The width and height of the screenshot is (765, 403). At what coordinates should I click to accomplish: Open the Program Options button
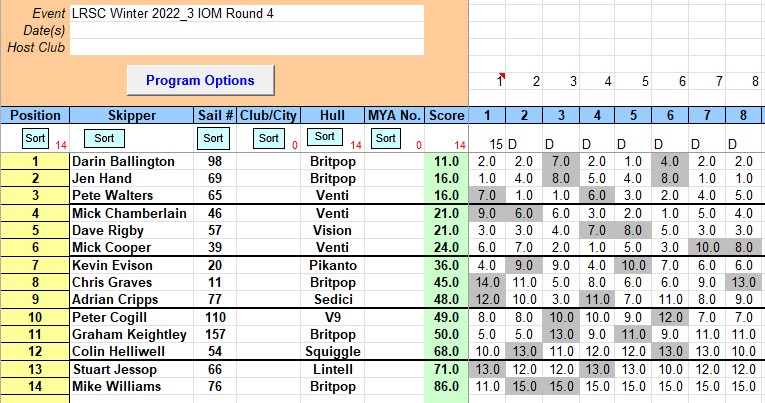click(x=200, y=80)
